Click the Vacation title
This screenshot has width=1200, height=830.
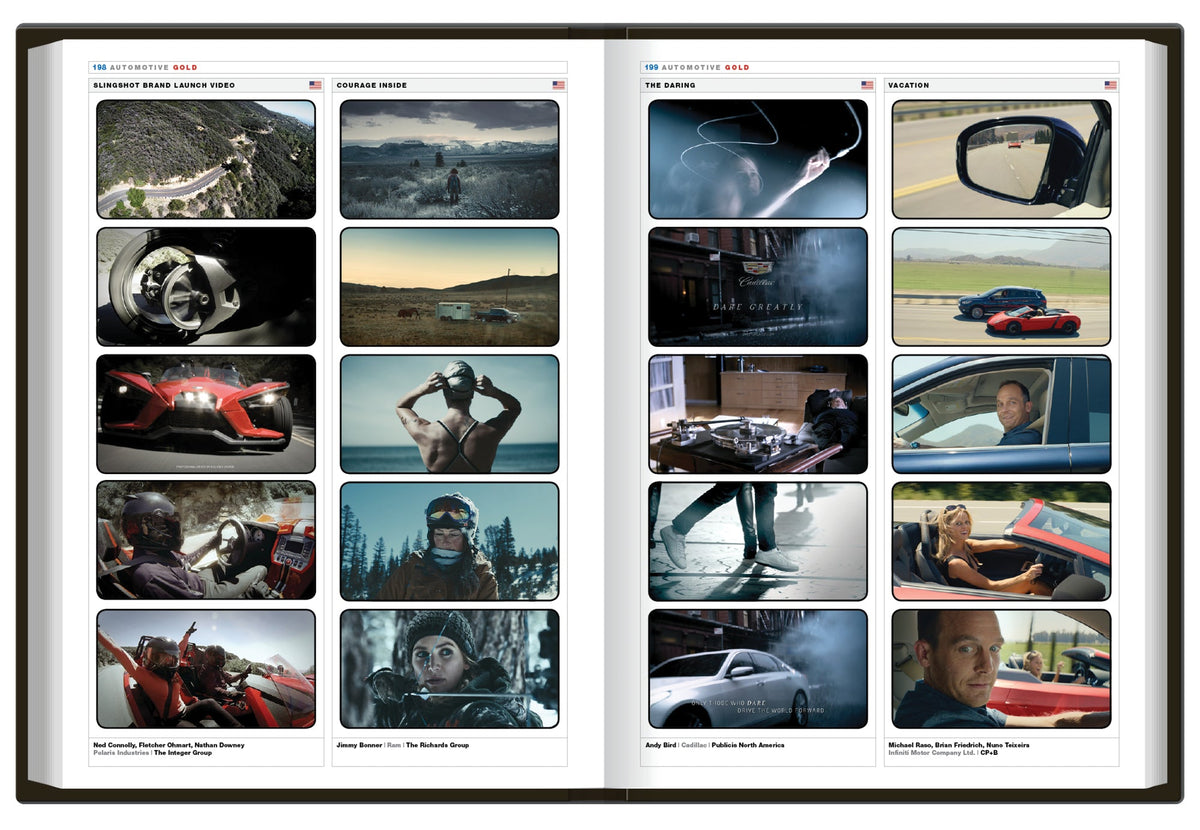[909, 86]
